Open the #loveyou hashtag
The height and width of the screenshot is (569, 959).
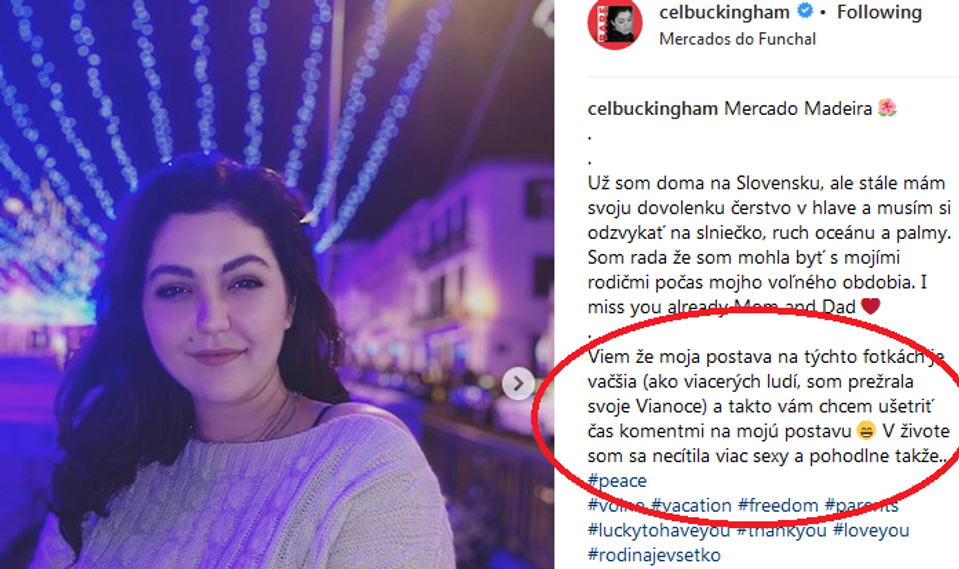(x=871, y=530)
